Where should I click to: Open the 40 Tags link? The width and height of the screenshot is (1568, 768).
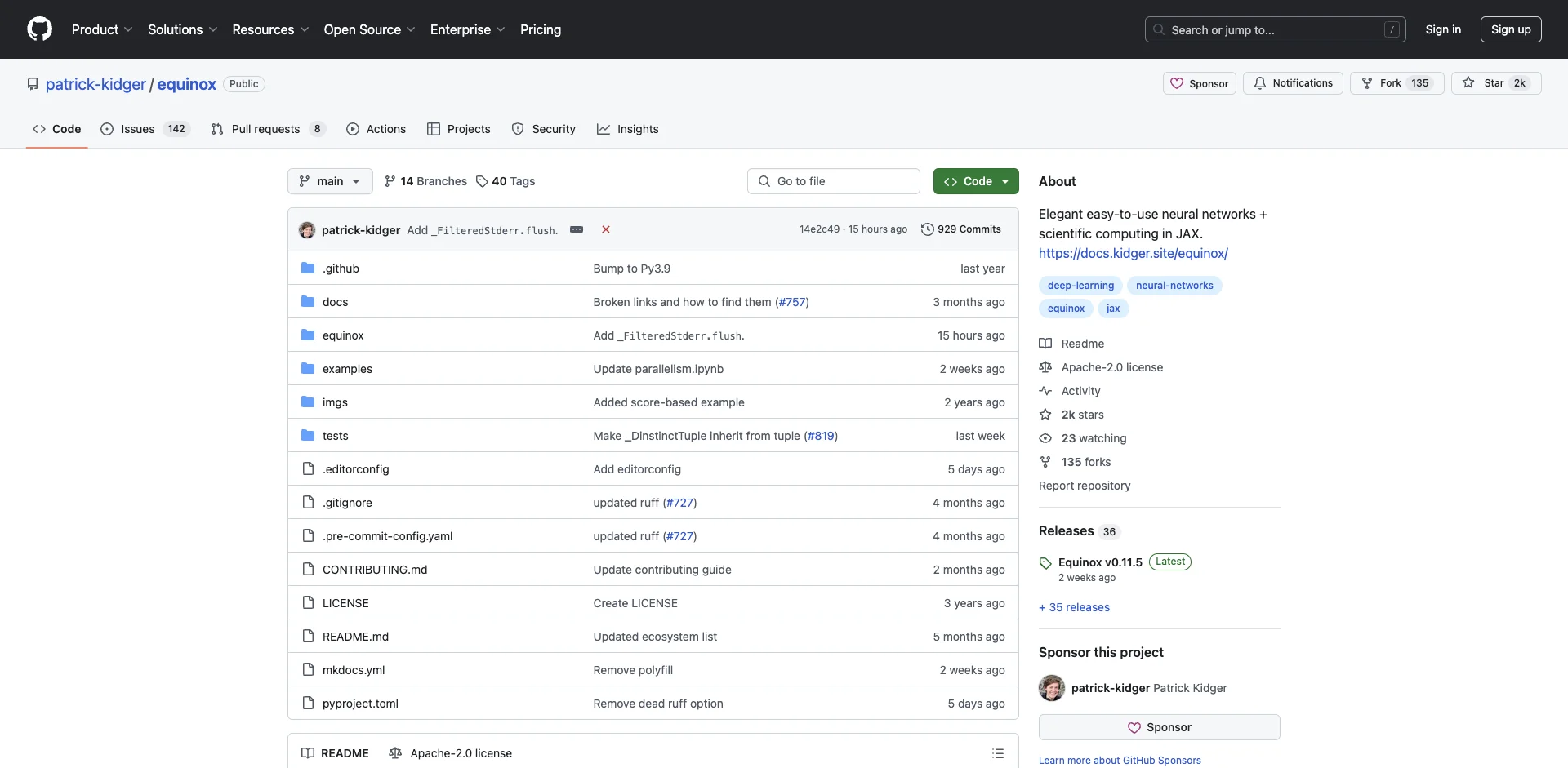pos(506,181)
